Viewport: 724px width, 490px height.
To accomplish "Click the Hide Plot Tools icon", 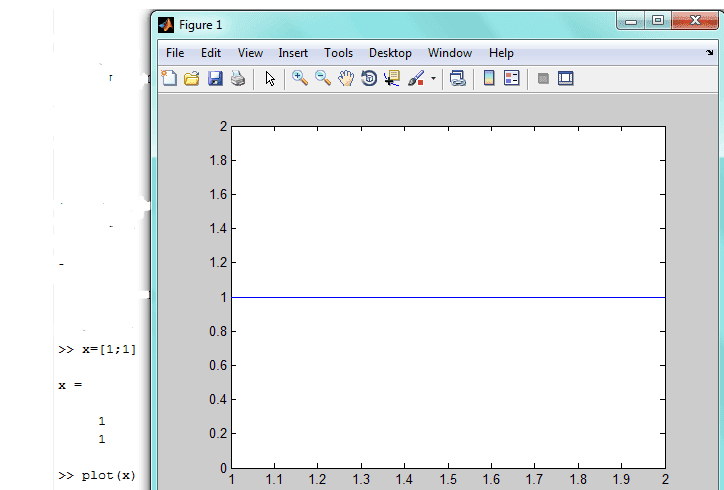I will [x=543, y=79].
